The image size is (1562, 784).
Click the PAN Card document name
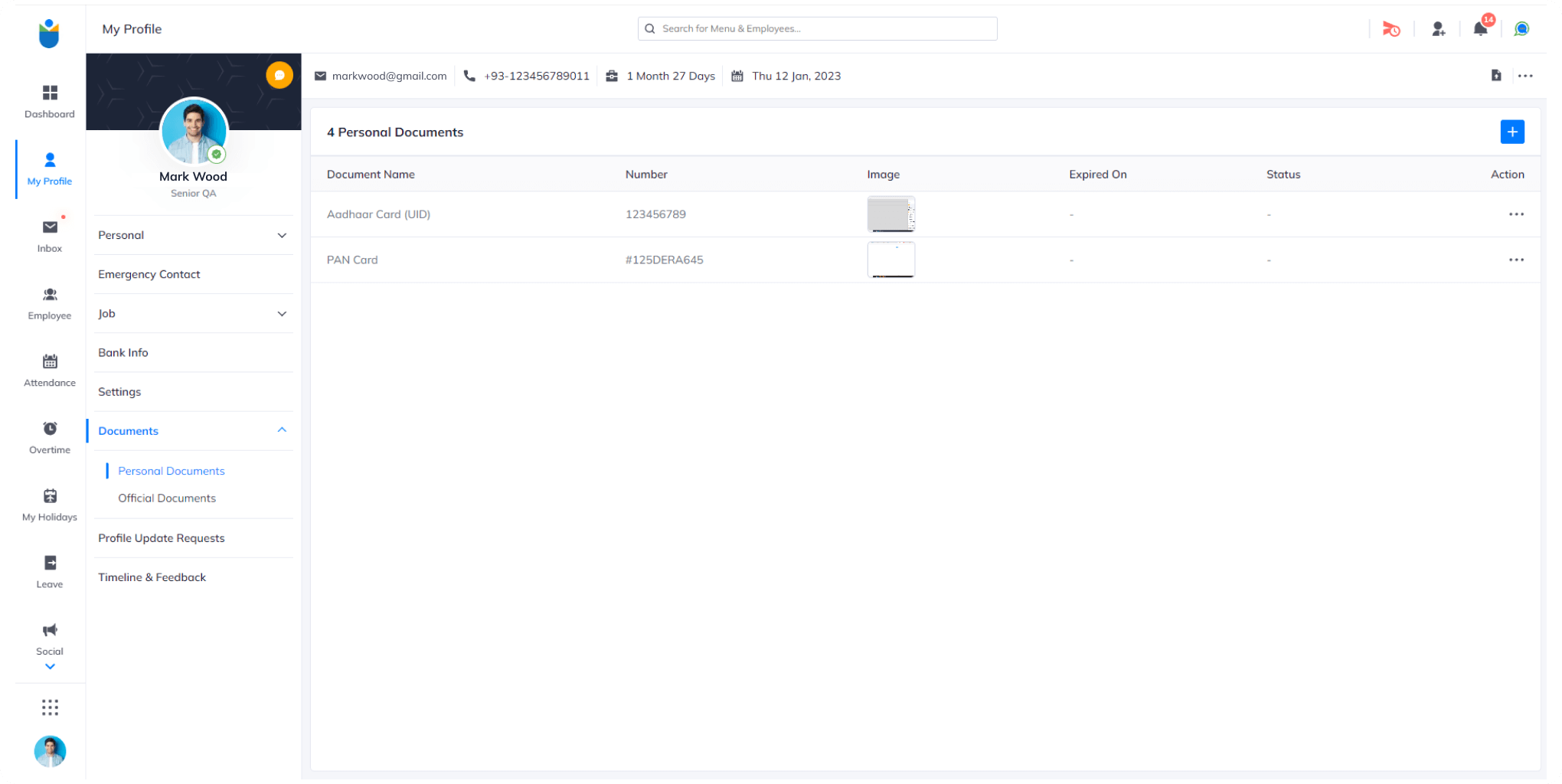pos(352,260)
